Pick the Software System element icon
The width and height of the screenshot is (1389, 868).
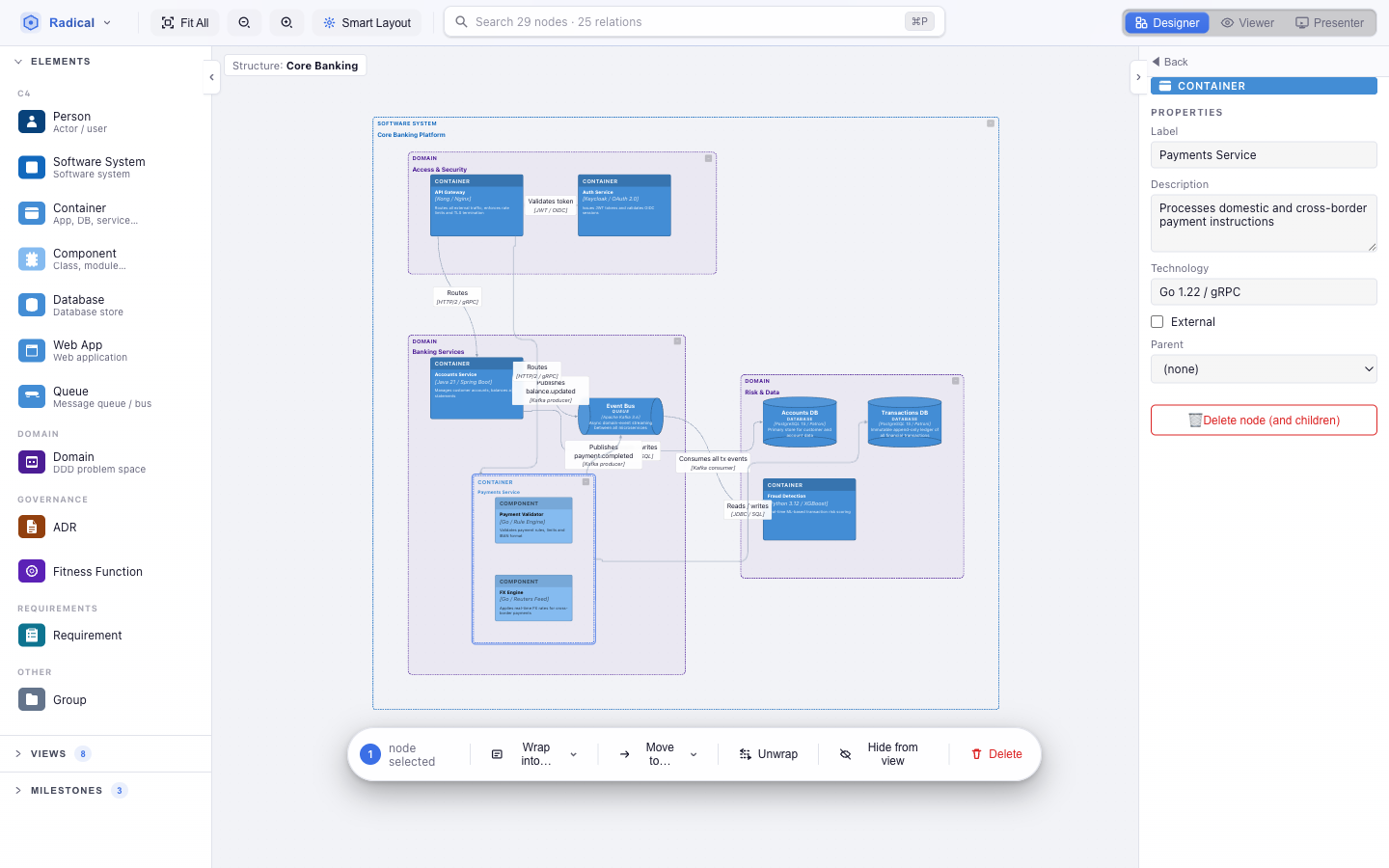[x=32, y=168]
